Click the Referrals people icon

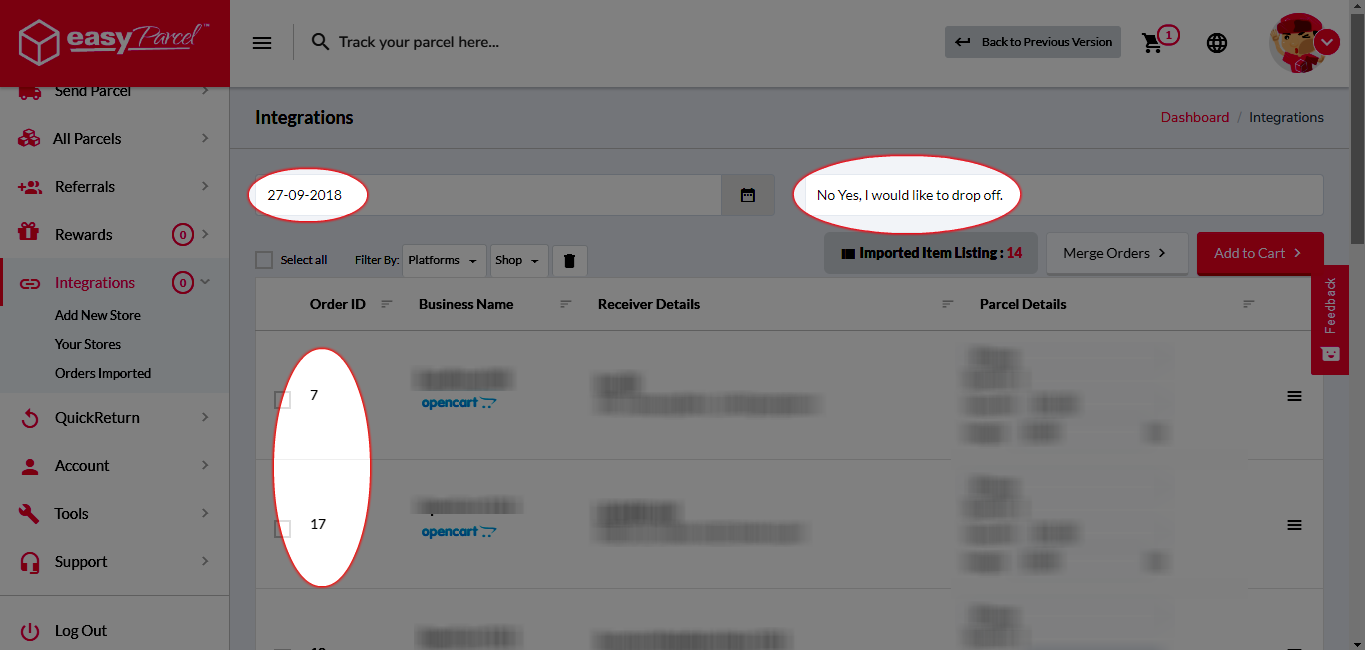[x=29, y=187]
